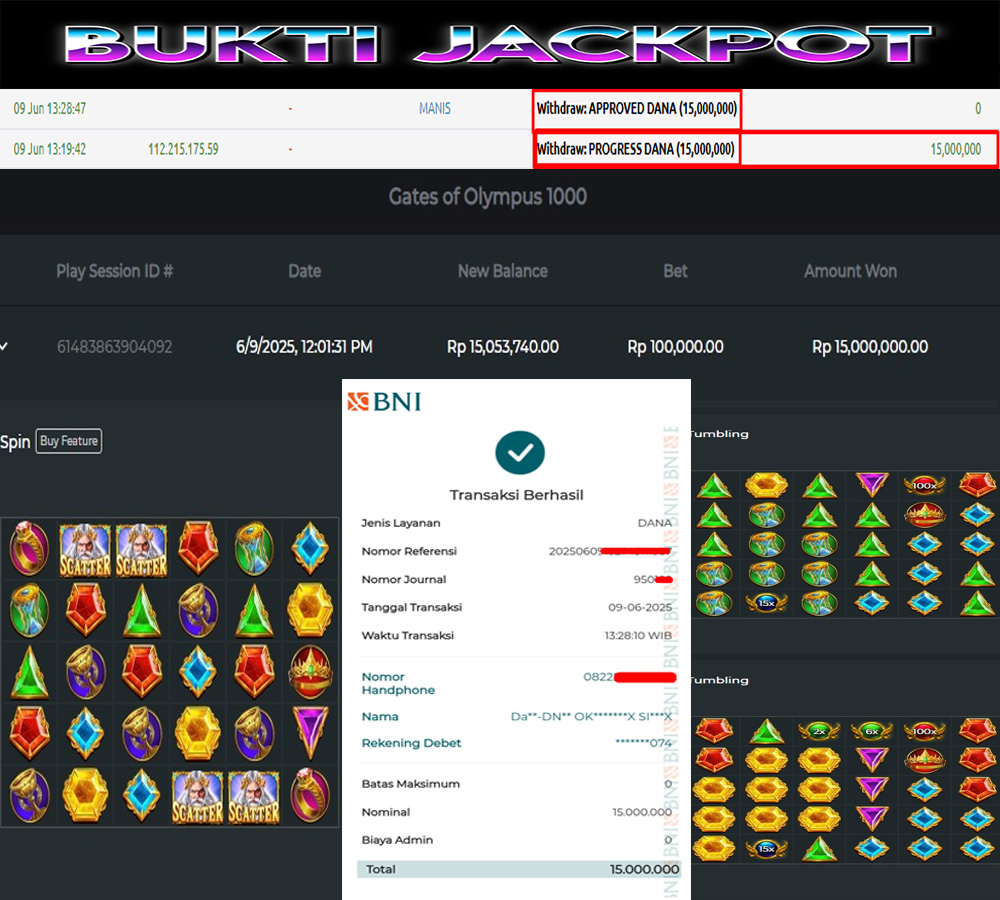Viewport: 1000px width, 900px height.
Task: Click the 100x orb in upper Tumbling grid
Action: pos(924,485)
